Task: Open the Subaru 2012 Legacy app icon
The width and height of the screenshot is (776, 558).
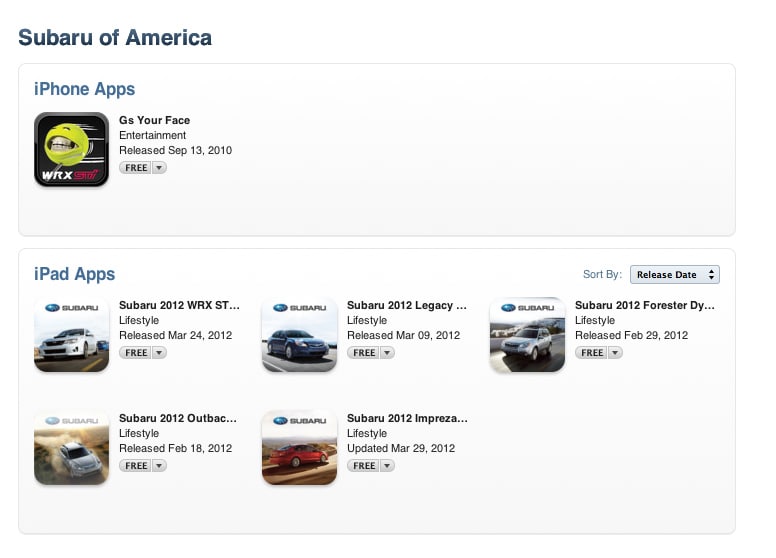Action: tap(299, 335)
